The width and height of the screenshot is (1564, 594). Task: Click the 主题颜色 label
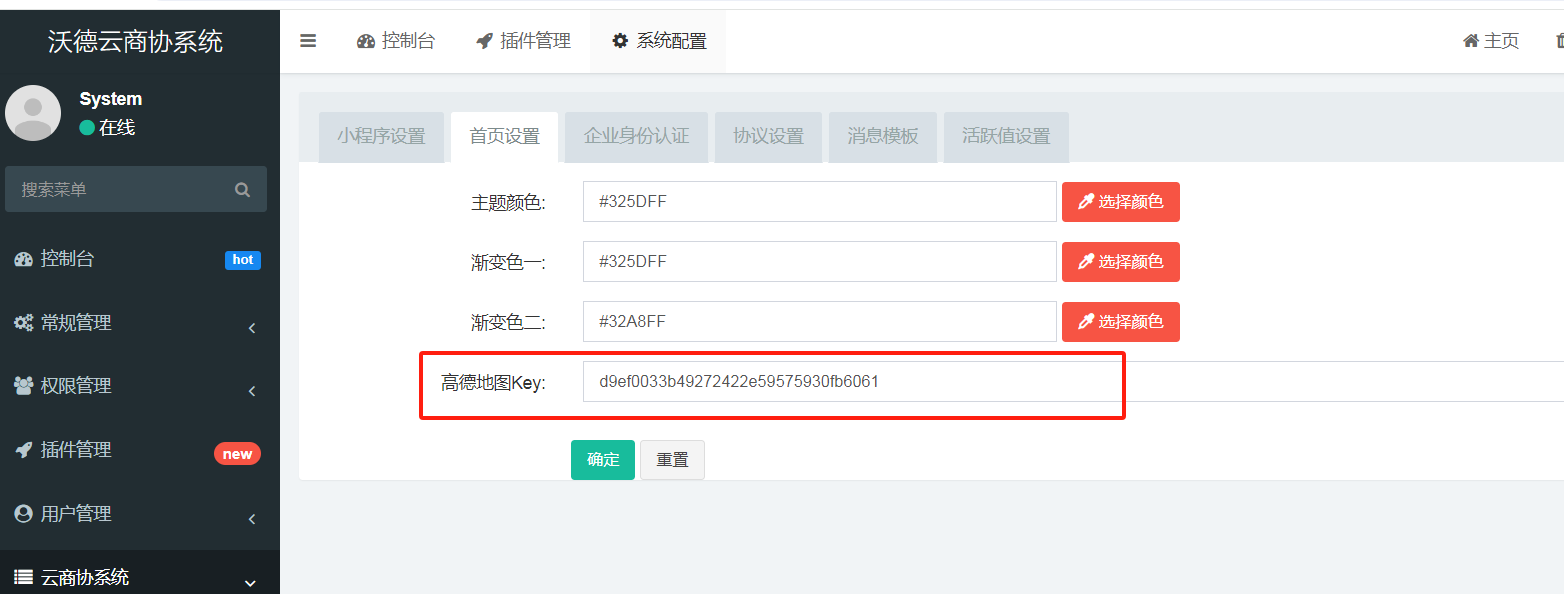click(508, 203)
